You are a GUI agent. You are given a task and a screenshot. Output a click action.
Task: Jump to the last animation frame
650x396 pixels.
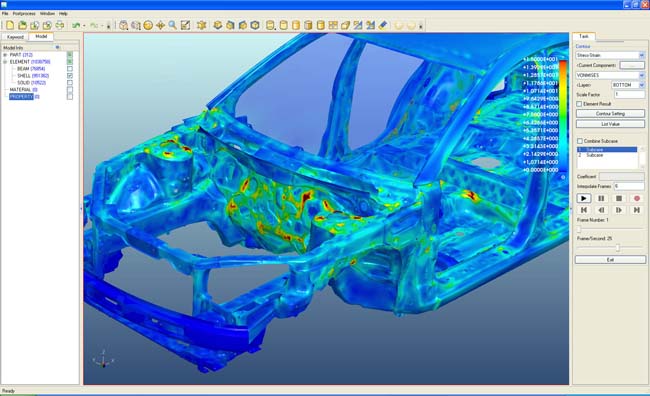click(x=637, y=210)
